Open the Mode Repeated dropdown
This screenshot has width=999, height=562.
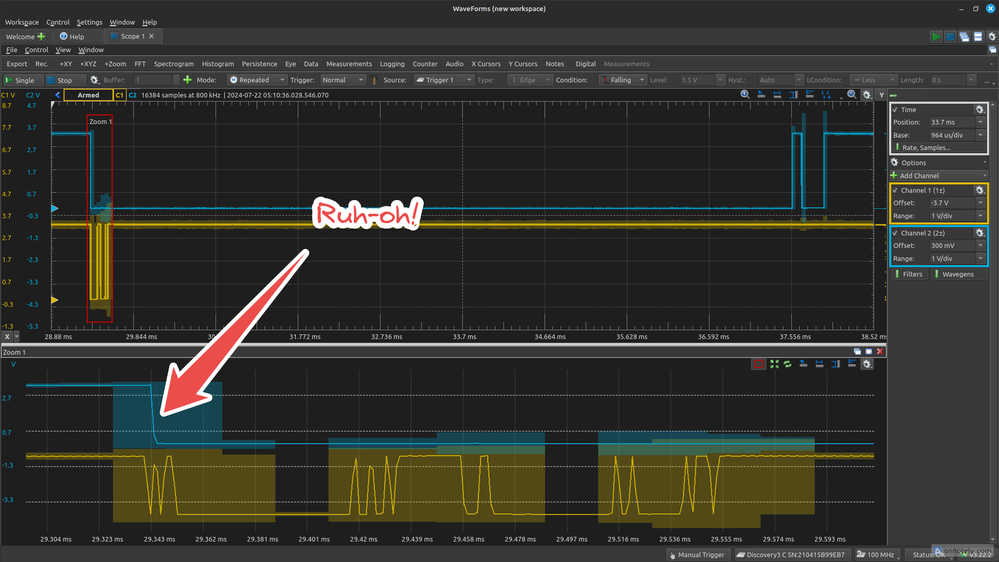(x=257, y=80)
